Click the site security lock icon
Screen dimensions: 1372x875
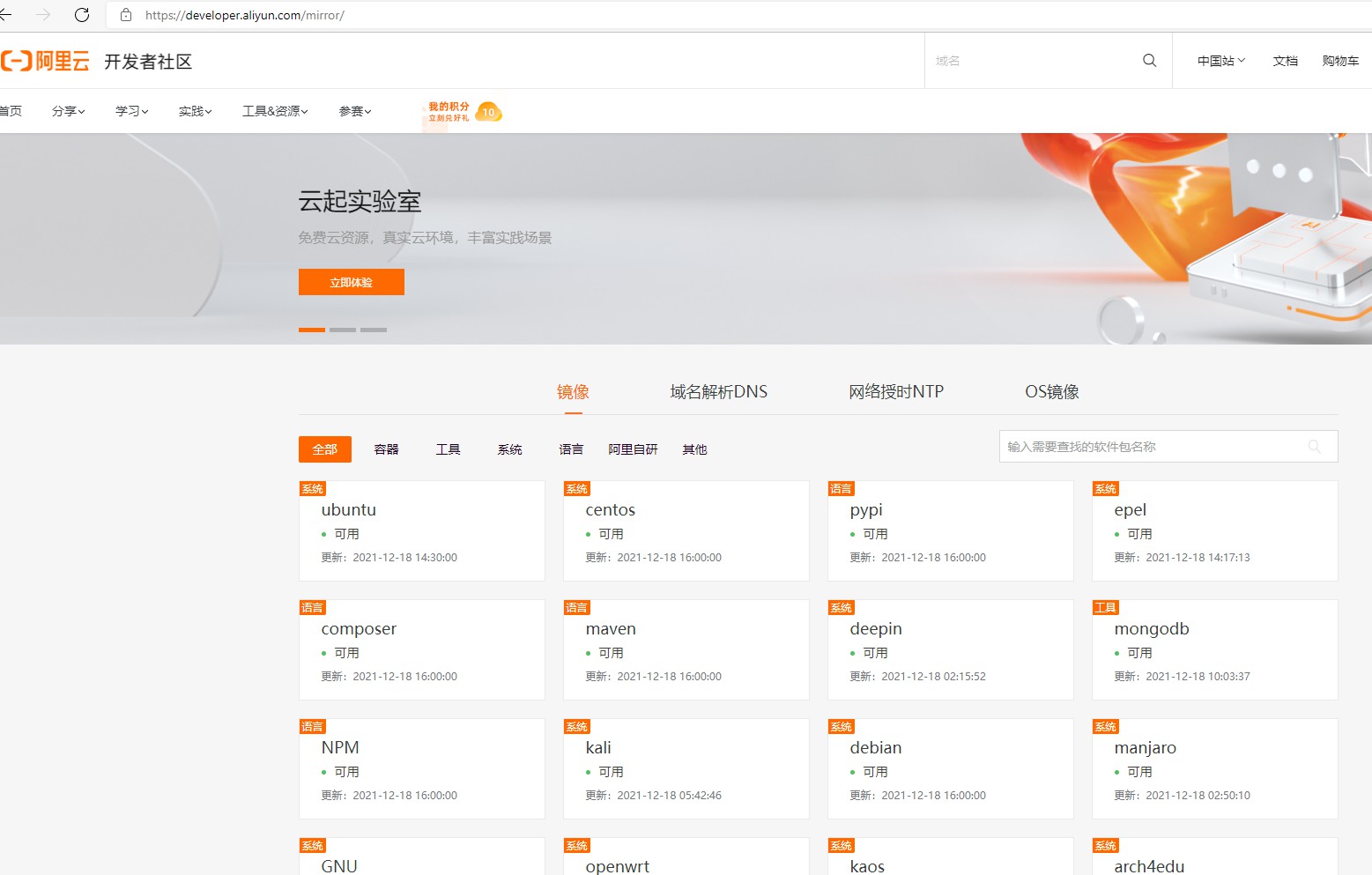[126, 15]
